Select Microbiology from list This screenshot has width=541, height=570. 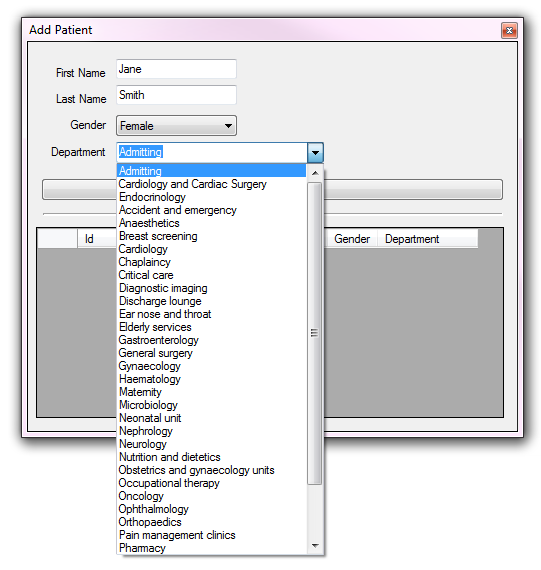coord(211,405)
